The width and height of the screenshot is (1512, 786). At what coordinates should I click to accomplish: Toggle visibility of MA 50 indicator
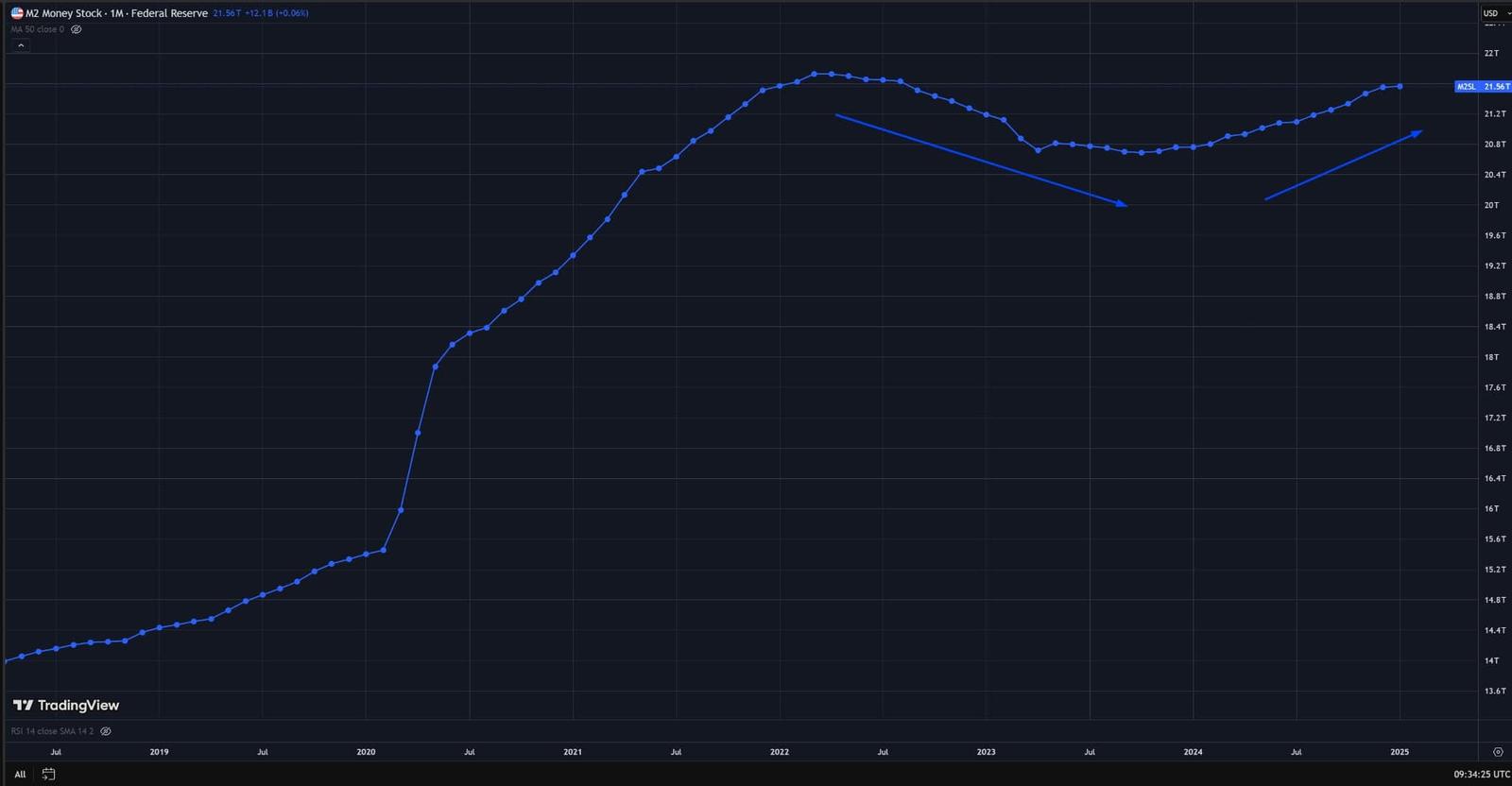tap(77, 29)
